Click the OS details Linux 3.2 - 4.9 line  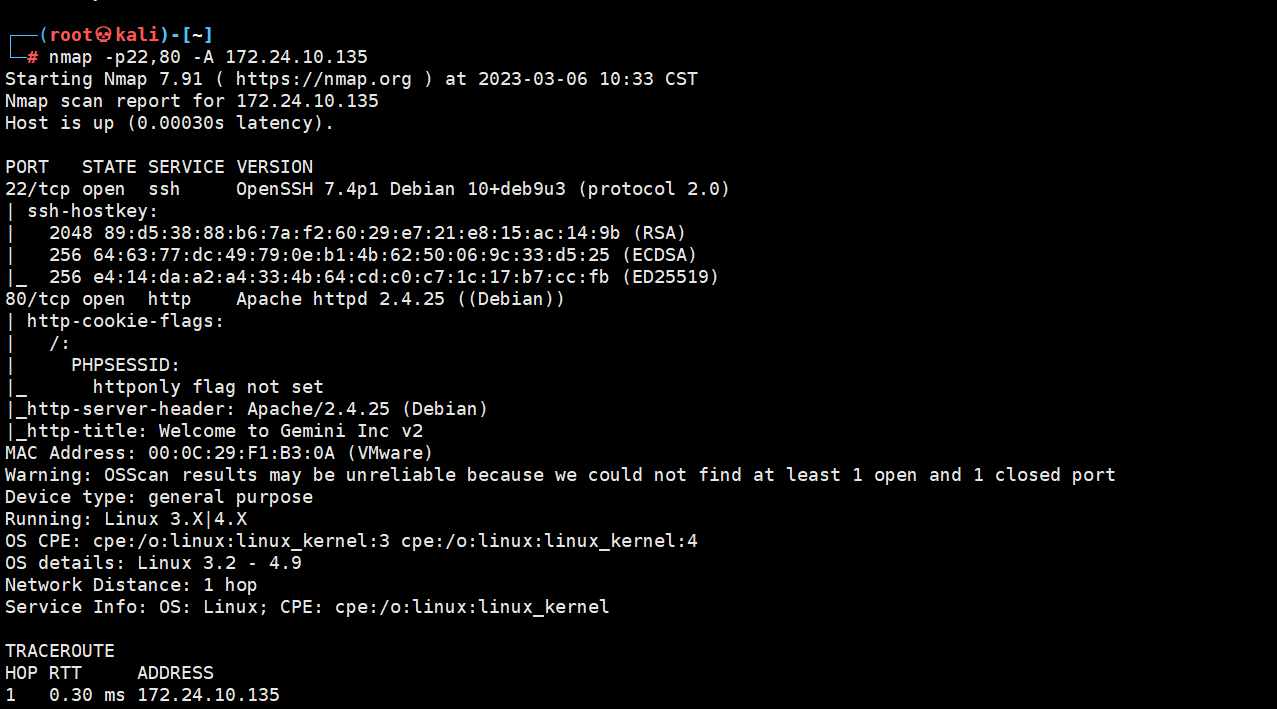pyautogui.click(x=153, y=563)
